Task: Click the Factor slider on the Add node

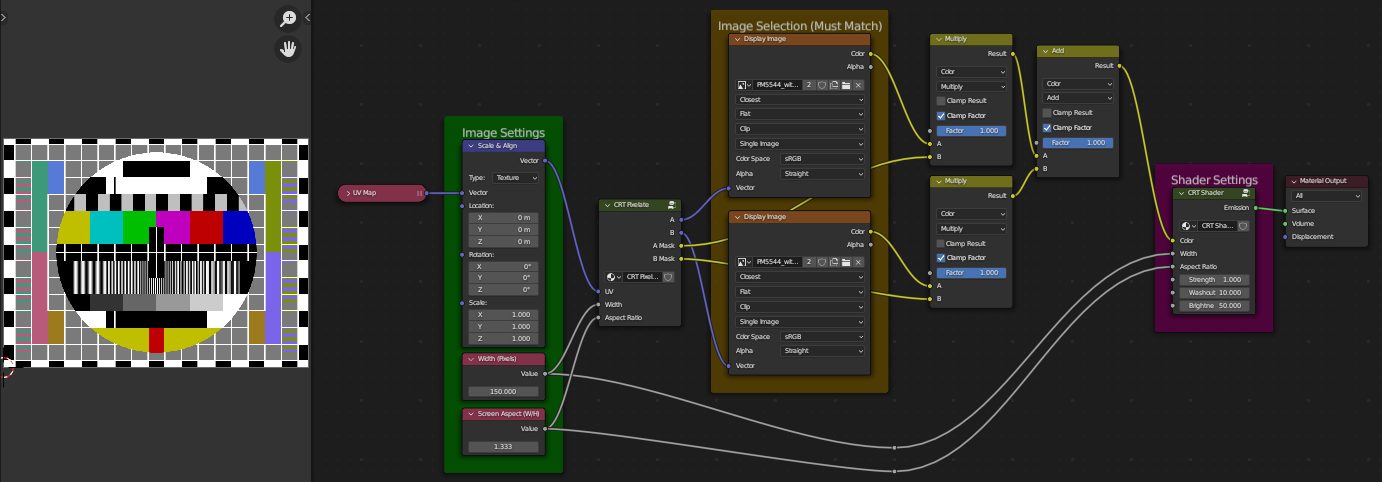Action: pyautogui.click(x=1077, y=143)
